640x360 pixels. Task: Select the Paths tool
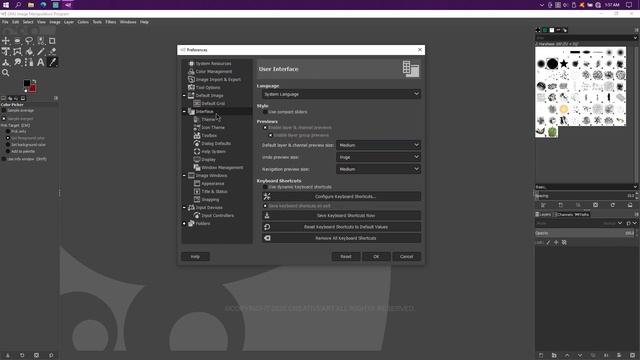(29, 62)
